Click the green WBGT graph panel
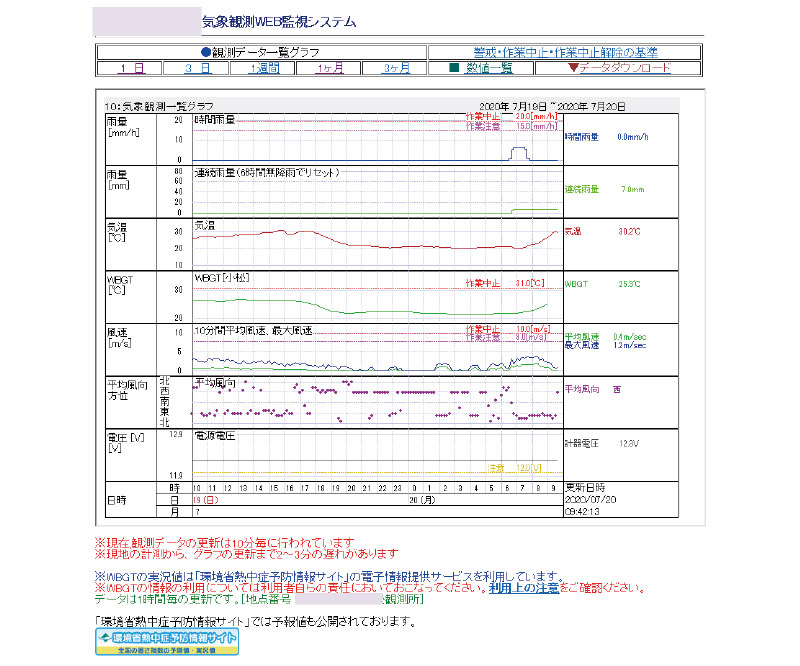The width and height of the screenshot is (800, 666). click(x=375, y=295)
